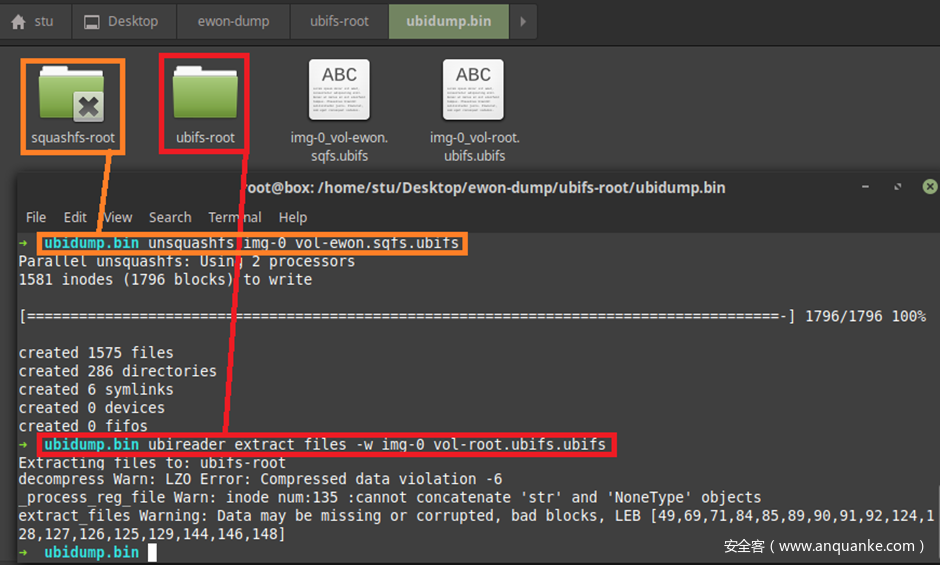Open the squashfs-root folder icon
The image size is (940, 565).
(72, 93)
